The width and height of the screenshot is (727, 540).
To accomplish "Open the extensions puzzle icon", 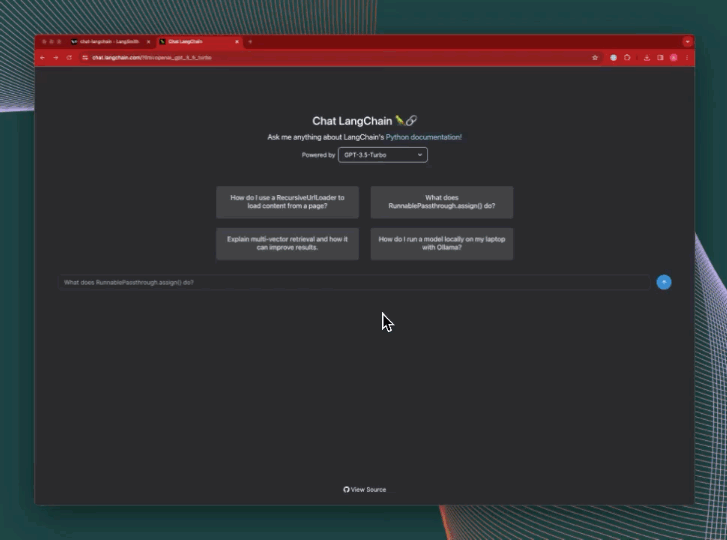I will click(x=627, y=57).
